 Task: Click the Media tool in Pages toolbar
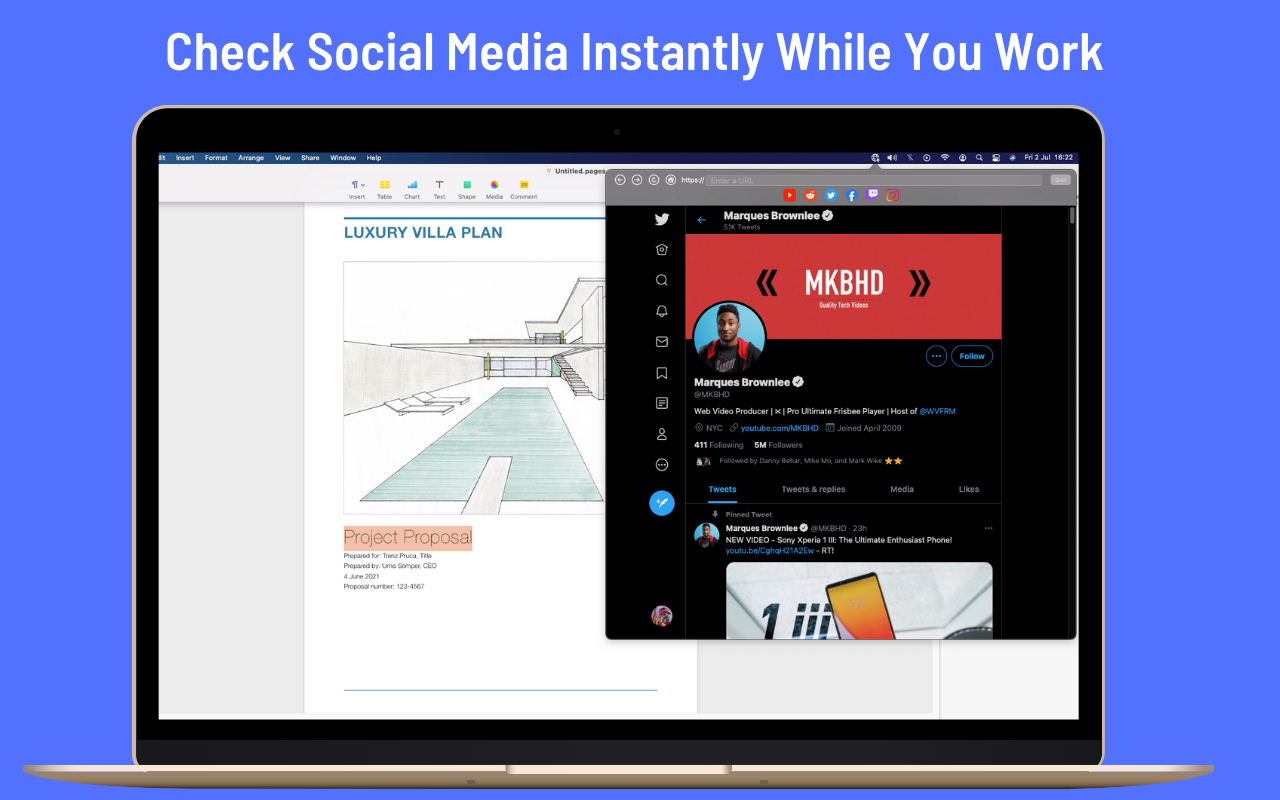click(494, 188)
